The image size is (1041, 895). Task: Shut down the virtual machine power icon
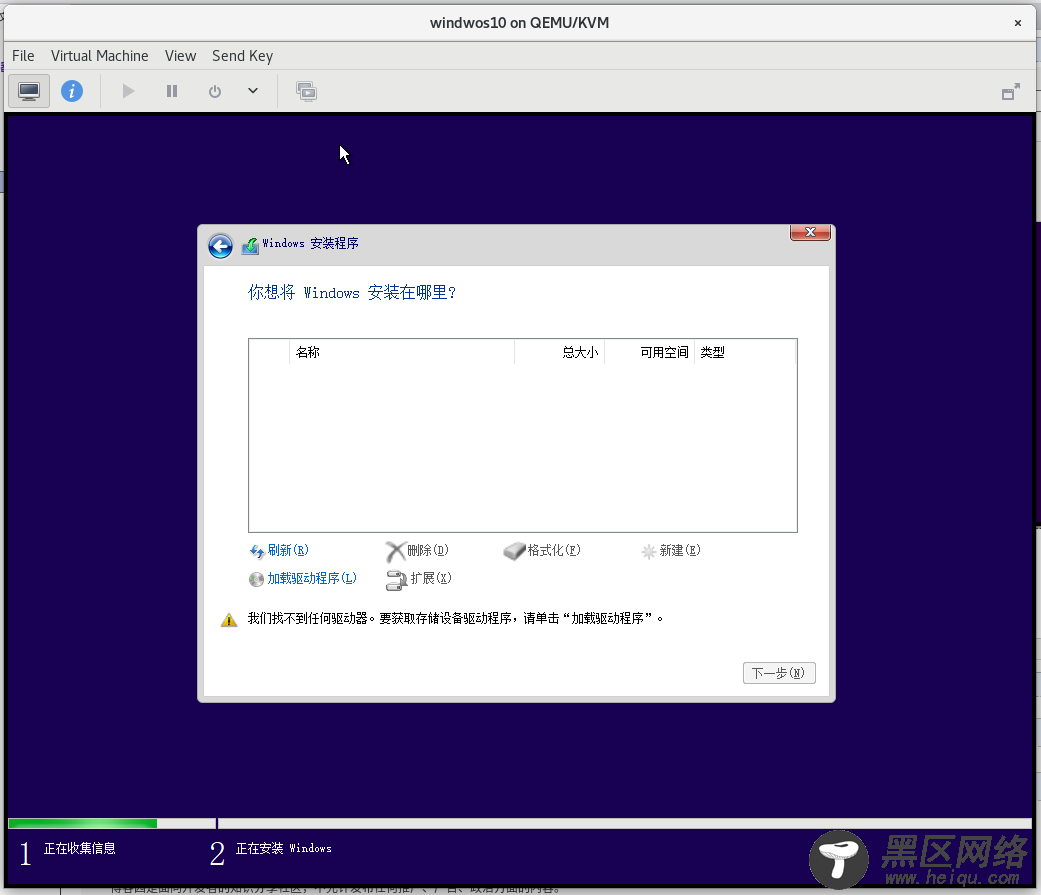click(214, 91)
